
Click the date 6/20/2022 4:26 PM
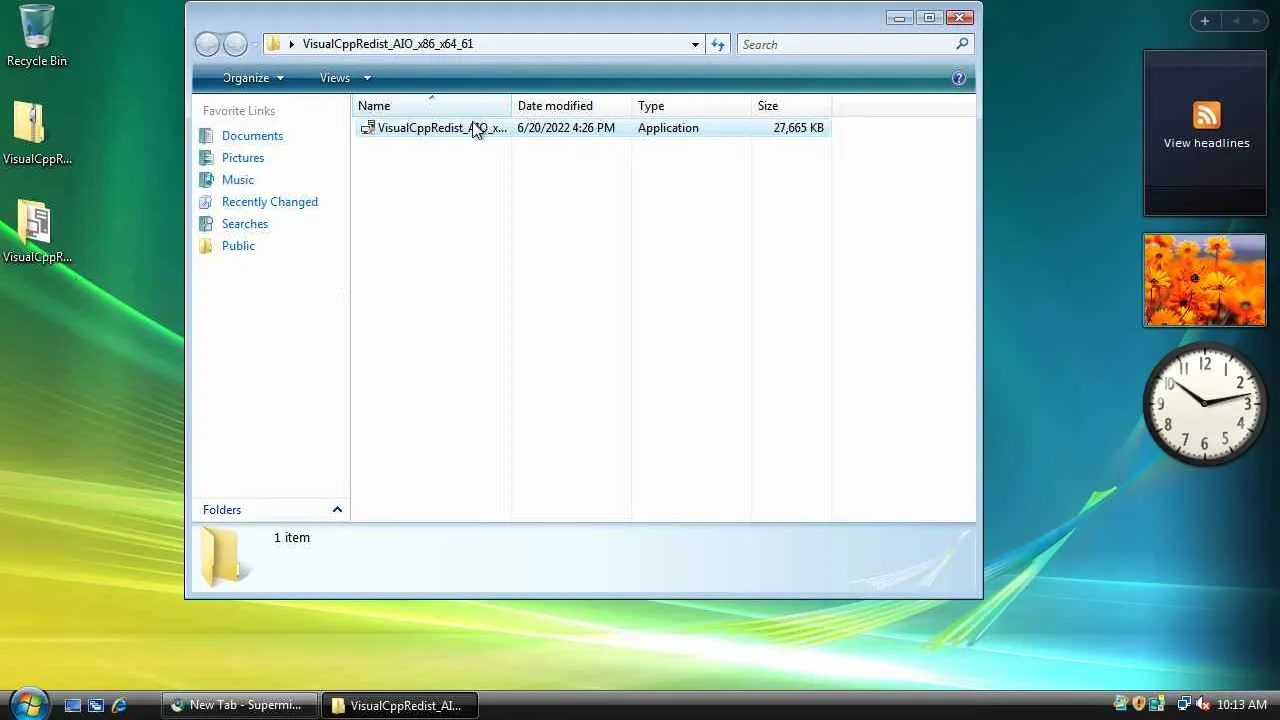pyautogui.click(x=566, y=128)
